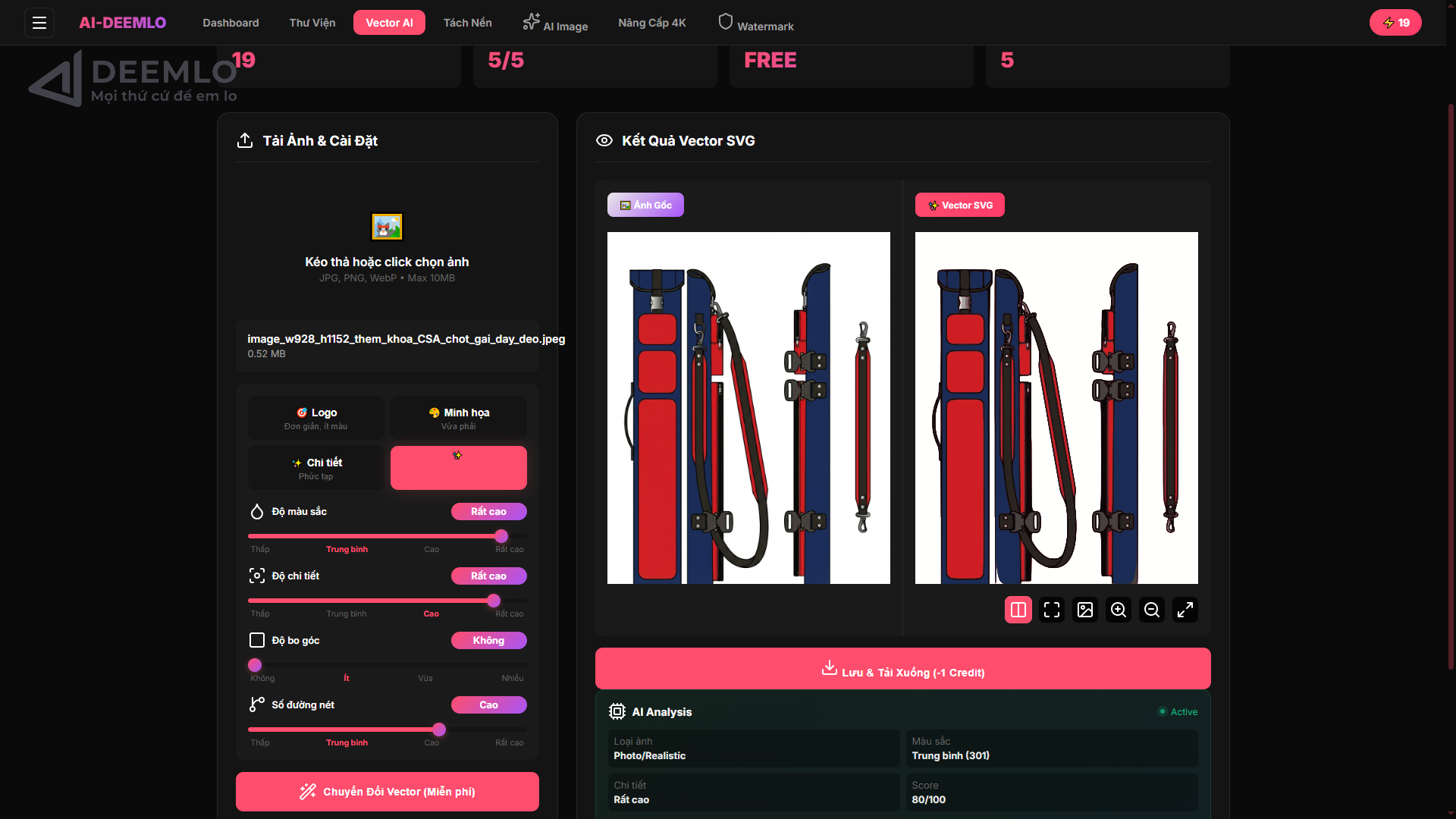Open the Nâng Cấp 4K tab
This screenshot has width=1456, height=819.
pos(651,23)
